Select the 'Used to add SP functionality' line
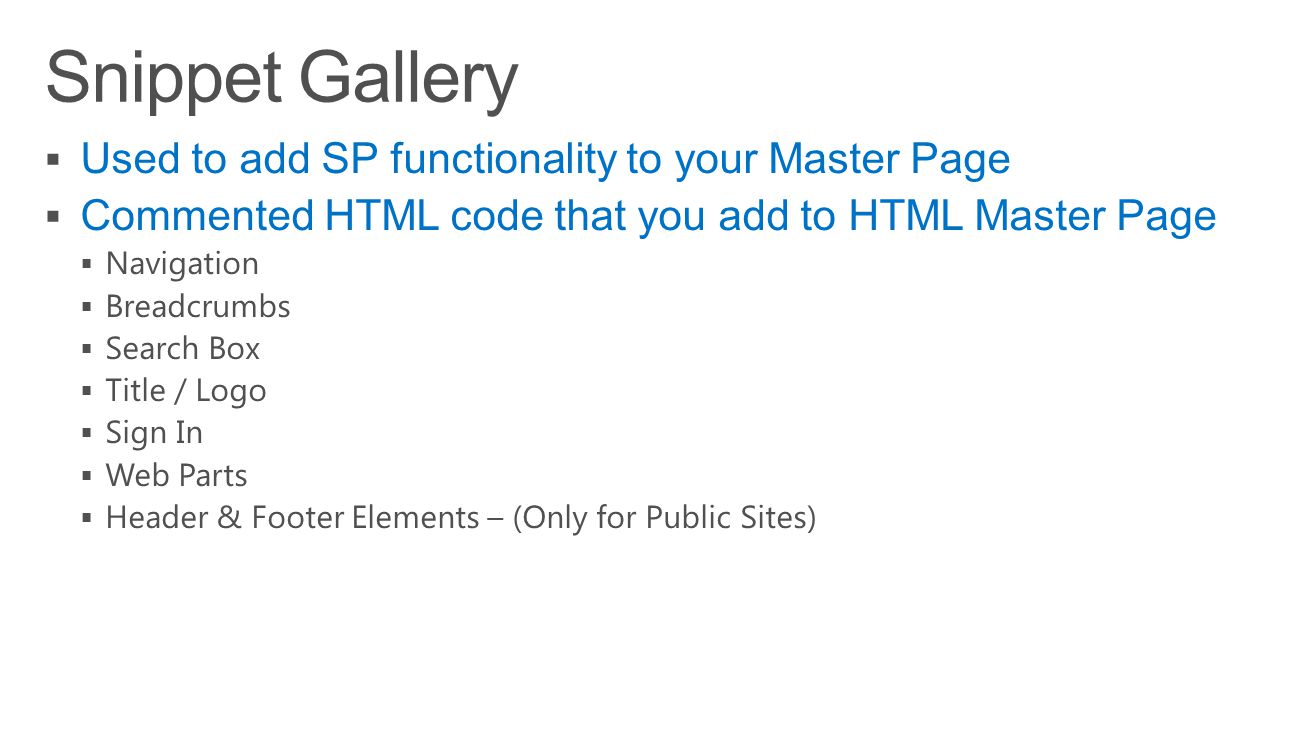Image resolution: width=1305 pixels, height=734 pixels. pyautogui.click(x=545, y=159)
